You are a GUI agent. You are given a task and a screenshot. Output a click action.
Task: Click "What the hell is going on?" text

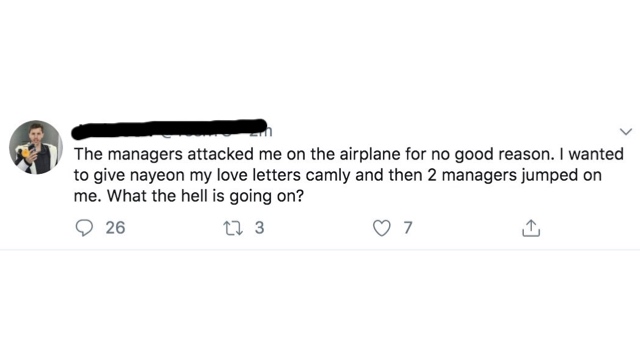click(206, 196)
